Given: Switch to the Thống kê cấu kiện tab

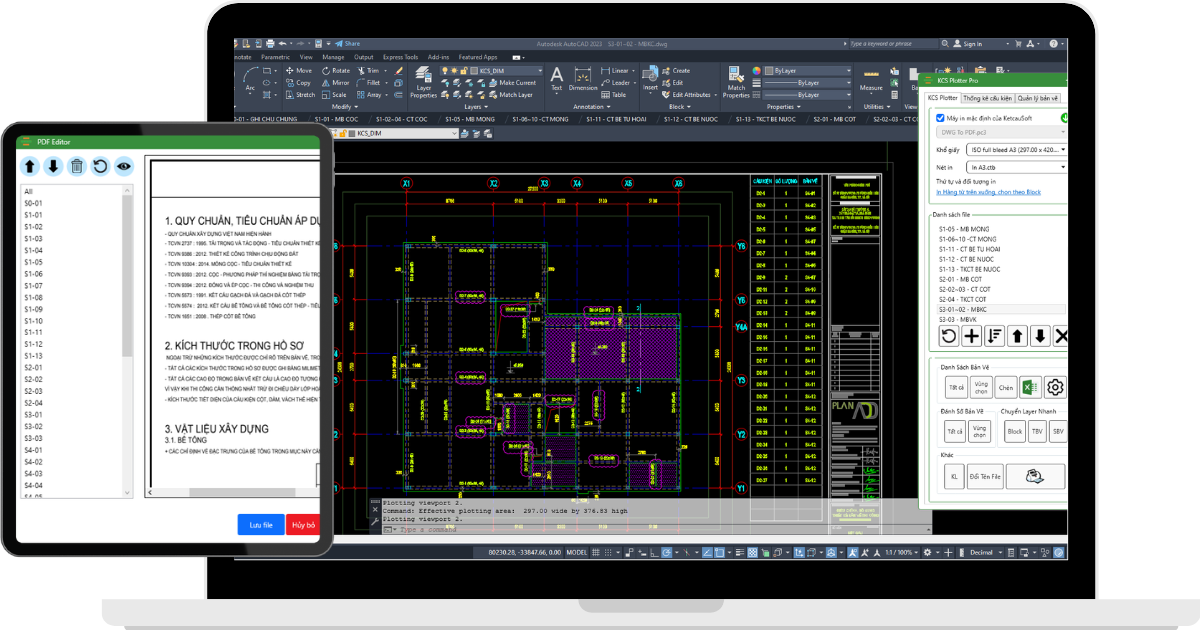Looking at the screenshot, I should coord(987,98).
